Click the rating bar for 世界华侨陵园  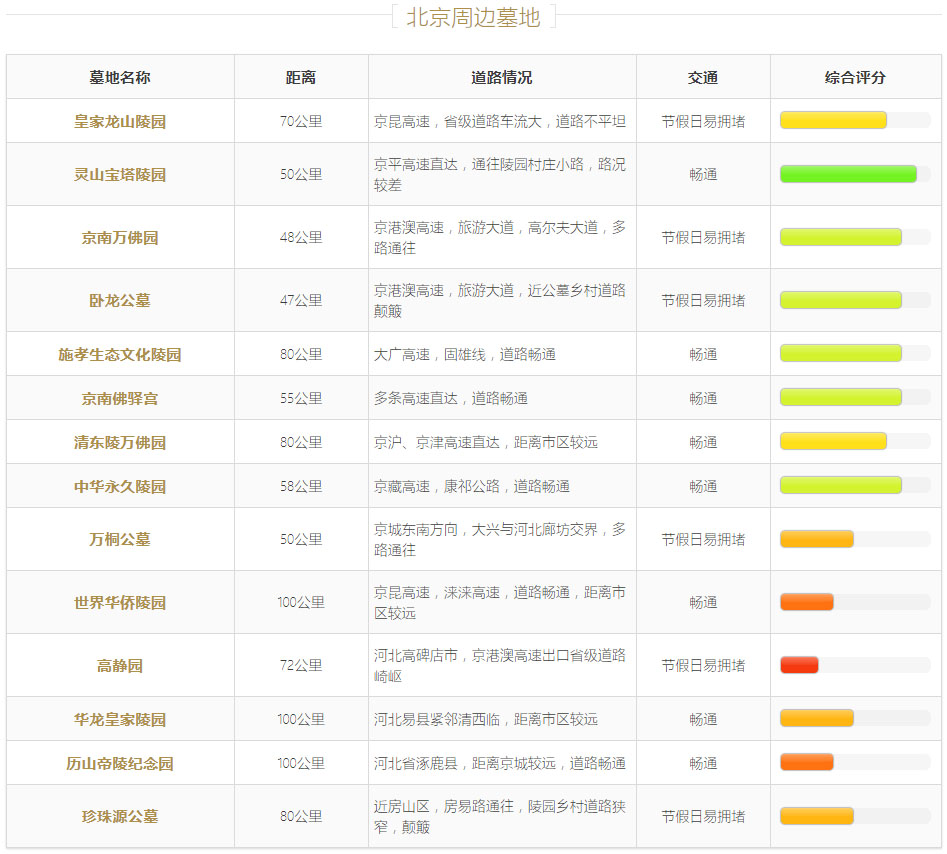(806, 602)
